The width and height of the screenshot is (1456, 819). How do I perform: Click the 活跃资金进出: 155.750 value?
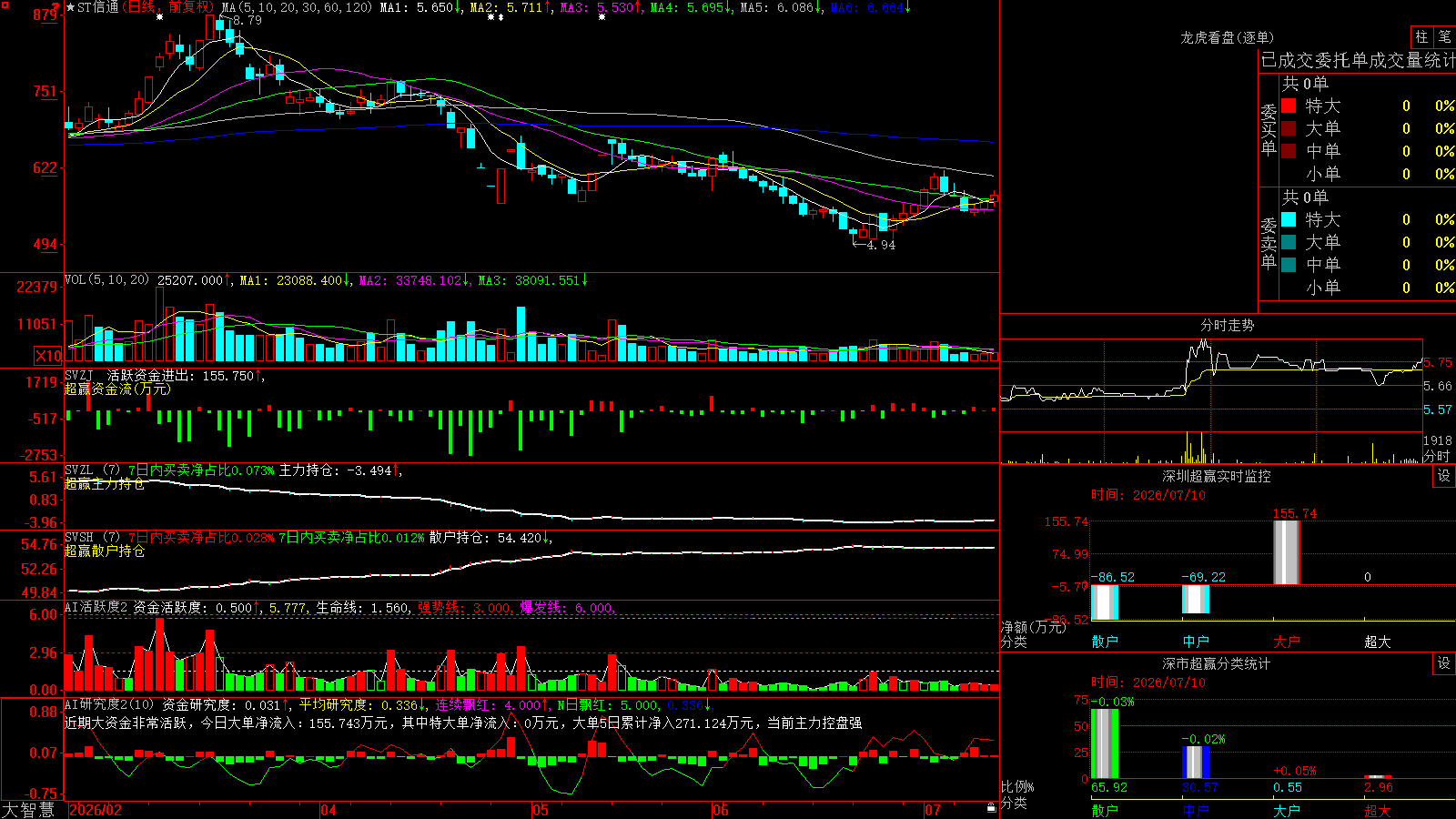(x=185, y=375)
